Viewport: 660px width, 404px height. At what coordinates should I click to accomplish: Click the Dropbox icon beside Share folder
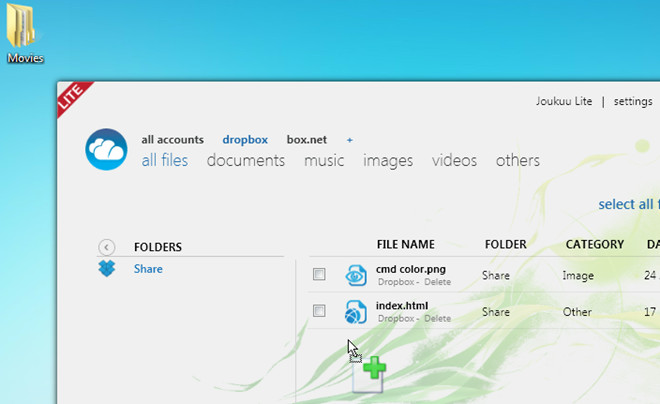[107, 268]
